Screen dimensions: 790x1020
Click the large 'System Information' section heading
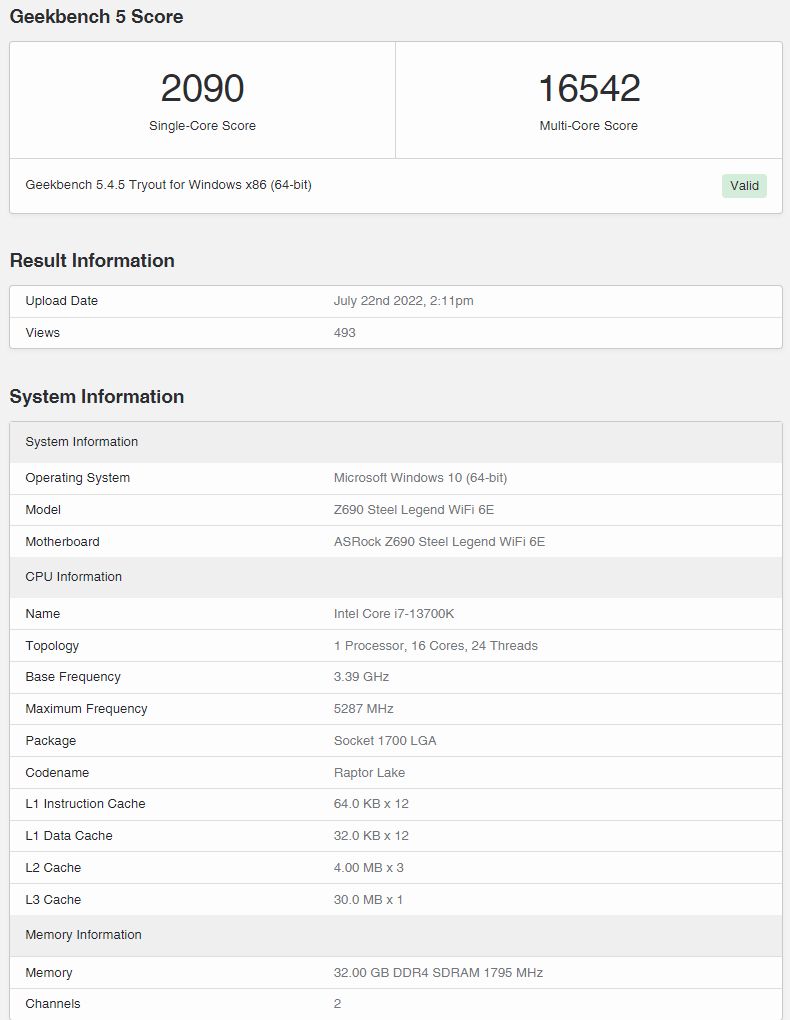point(96,396)
